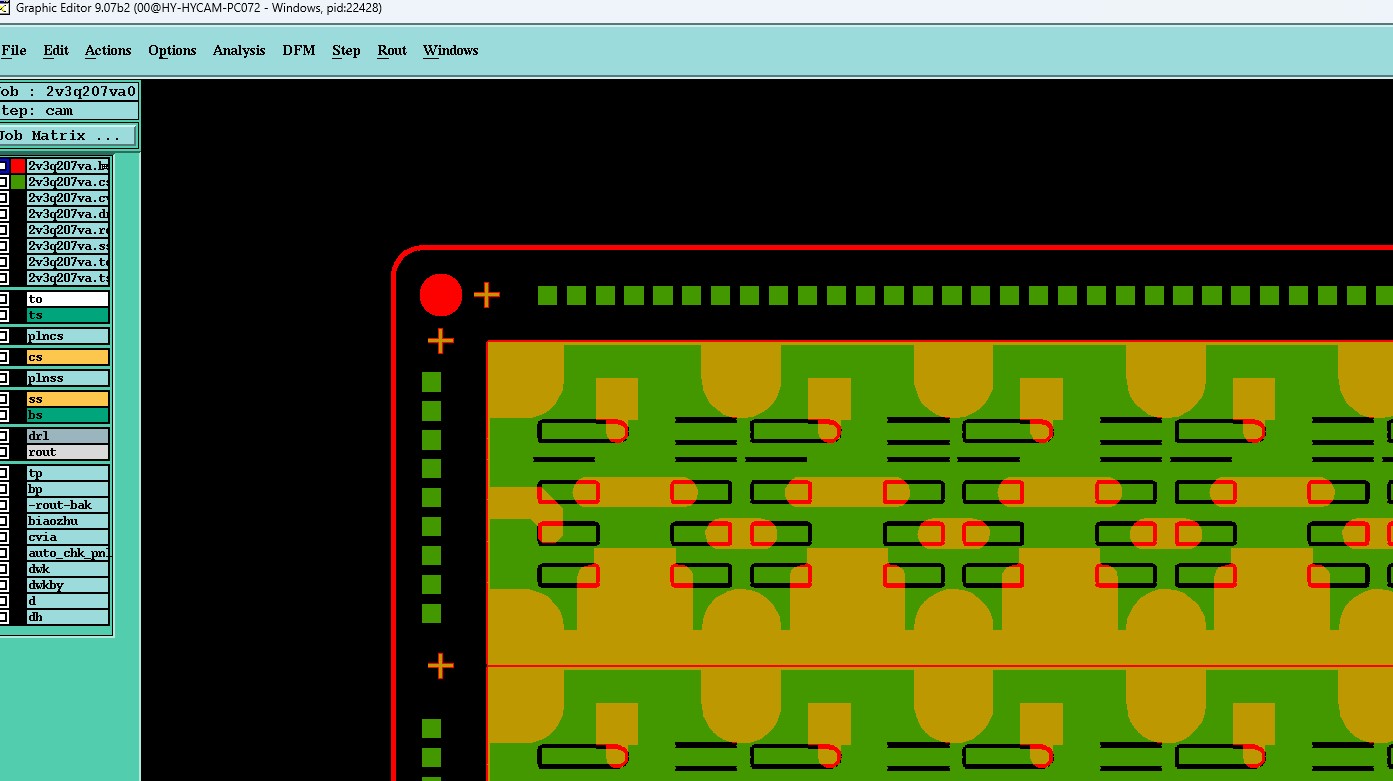Select the orange 'ss' layer row
Image resolution: width=1393 pixels, height=781 pixels.
pos(68,399)
